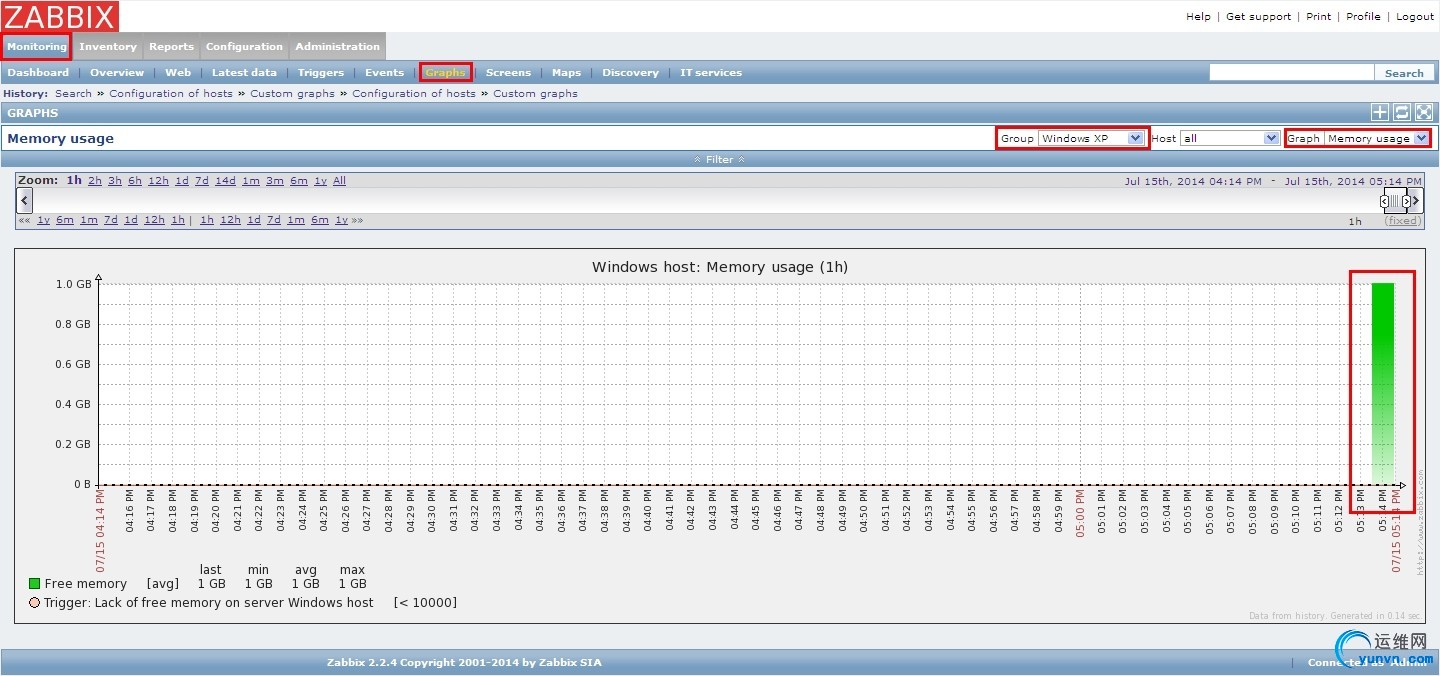Set zoom to 1m in Zoom row

[251, 181]
